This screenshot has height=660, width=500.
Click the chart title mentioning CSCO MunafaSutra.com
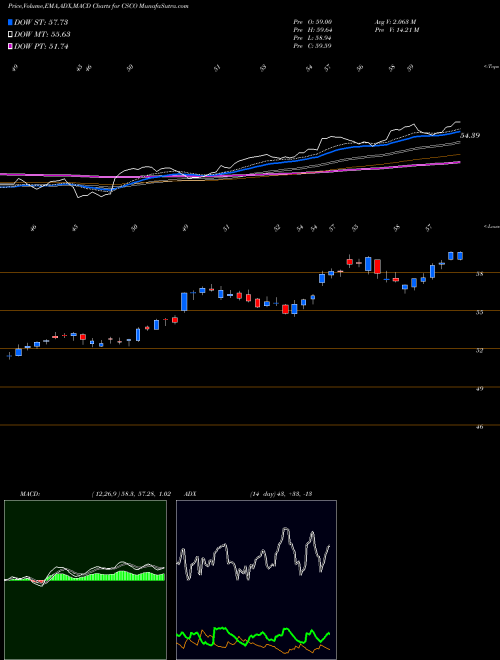(98, 6)
